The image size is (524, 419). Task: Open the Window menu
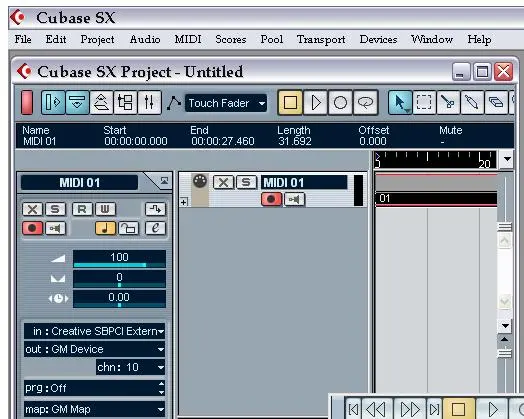pyautogui.click(x=432, y=39)
